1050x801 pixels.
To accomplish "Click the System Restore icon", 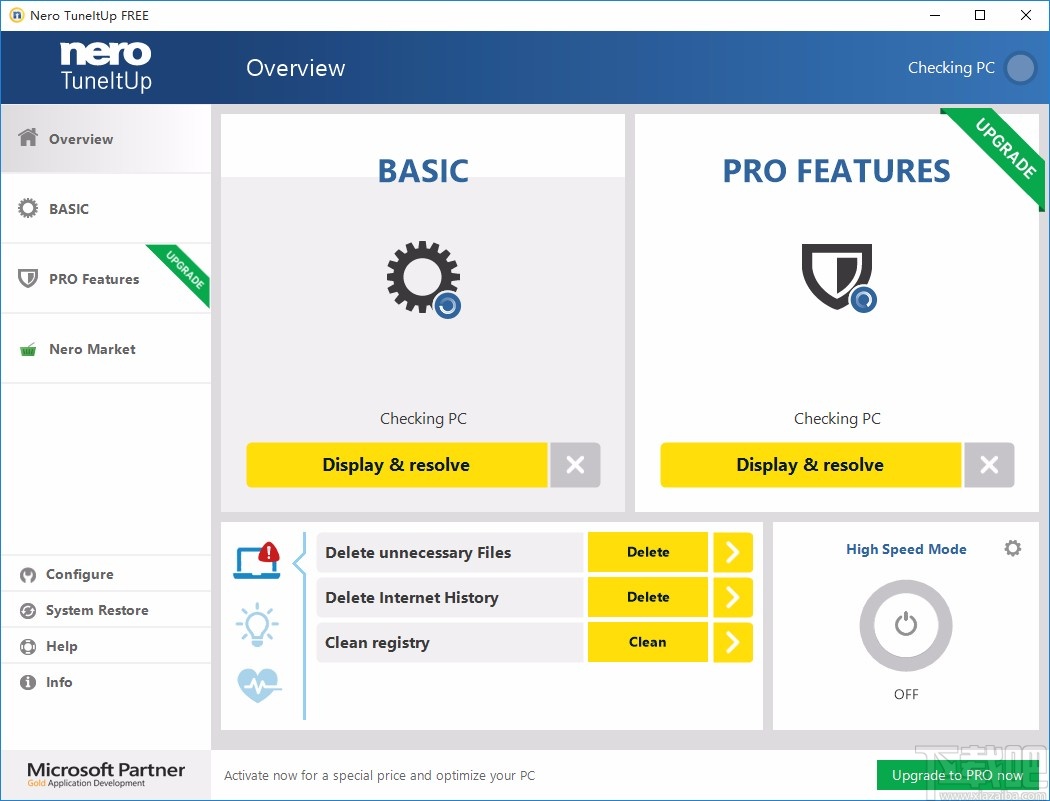I will [28, 610].
